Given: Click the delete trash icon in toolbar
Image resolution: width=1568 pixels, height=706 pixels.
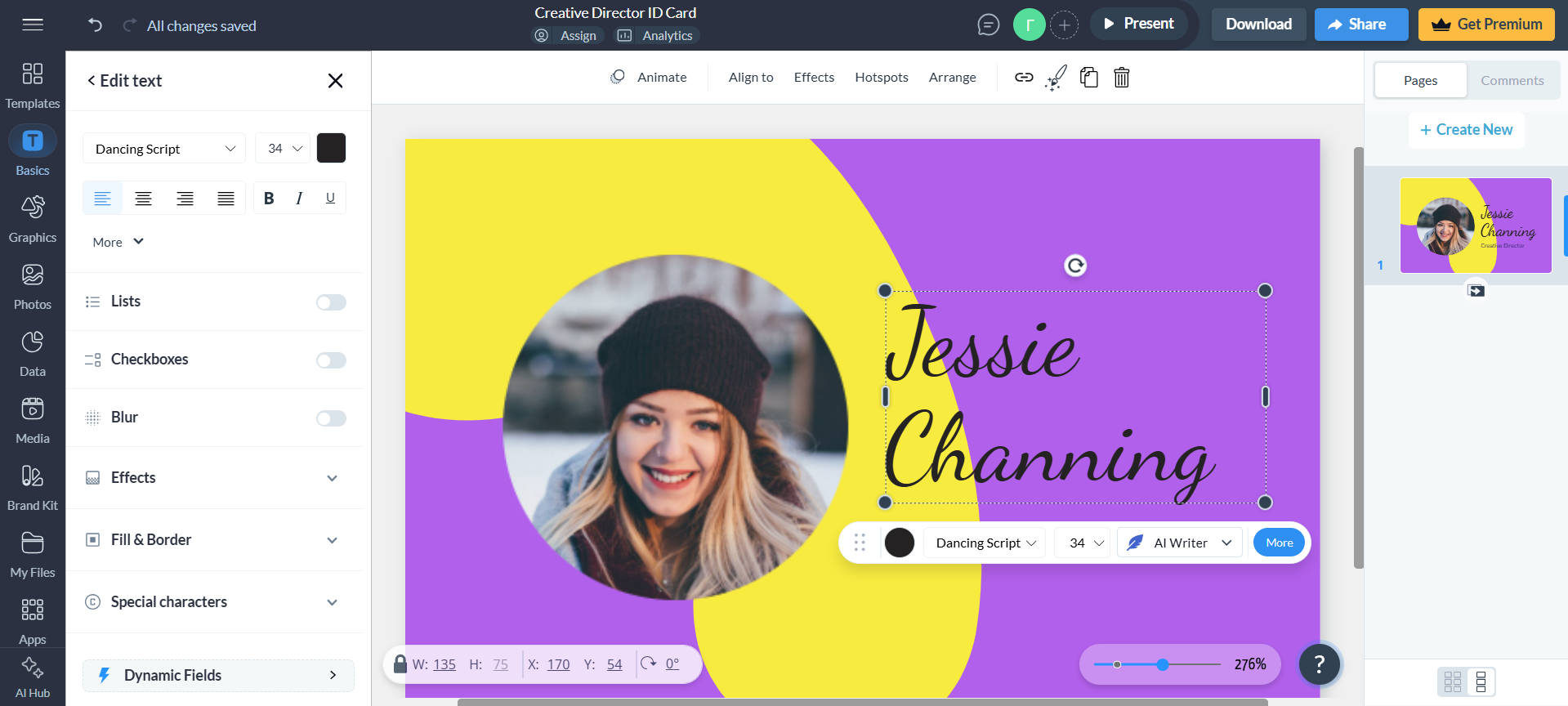Looking at the screenshot, I should click(1121, 78).
